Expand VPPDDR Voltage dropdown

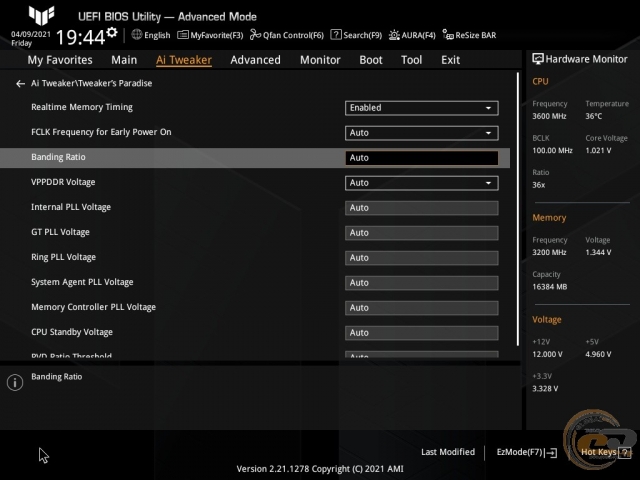coord(422,183)
